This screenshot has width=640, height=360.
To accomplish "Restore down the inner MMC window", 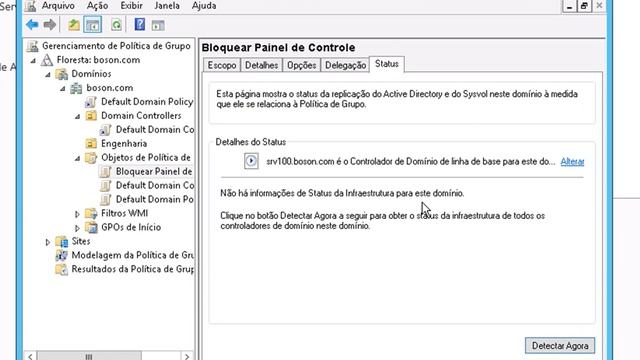I will (584, 6).
